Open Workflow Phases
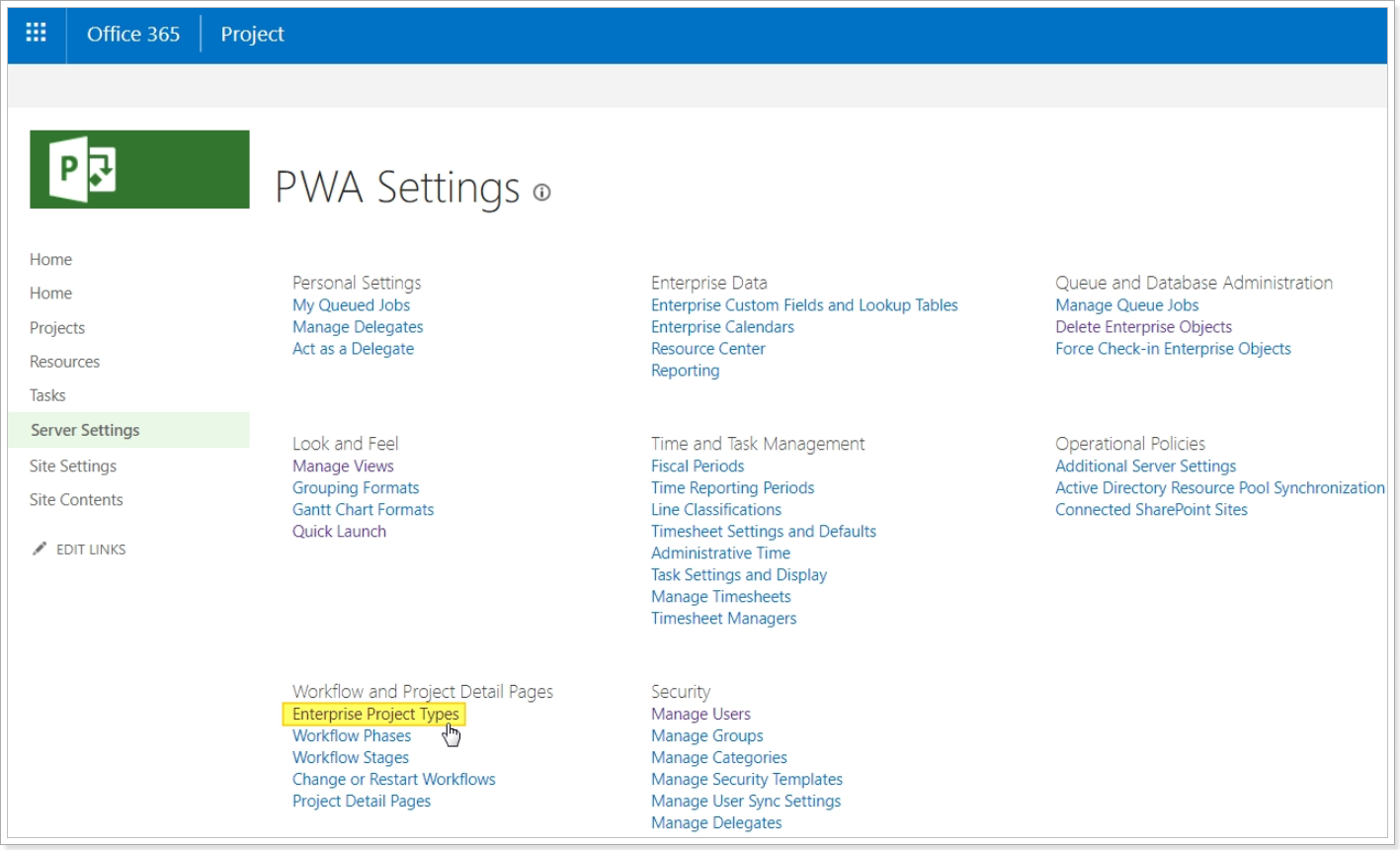 (352, 736)
